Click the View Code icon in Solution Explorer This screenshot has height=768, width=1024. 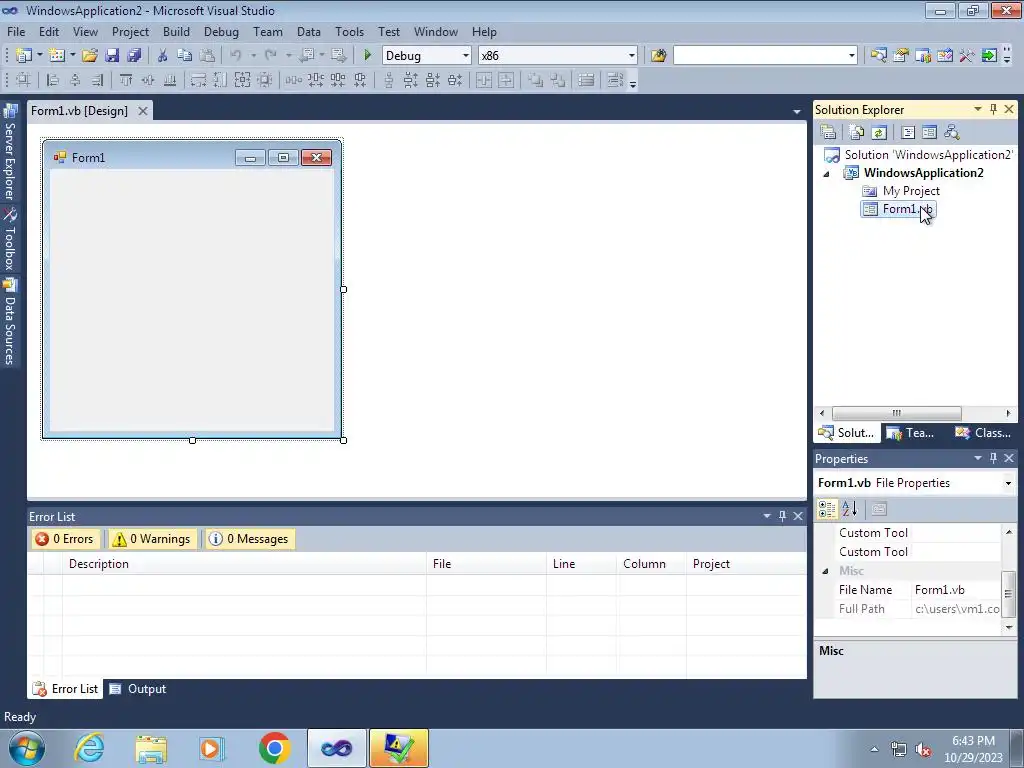pyautogui.click(x=908, y=133)
